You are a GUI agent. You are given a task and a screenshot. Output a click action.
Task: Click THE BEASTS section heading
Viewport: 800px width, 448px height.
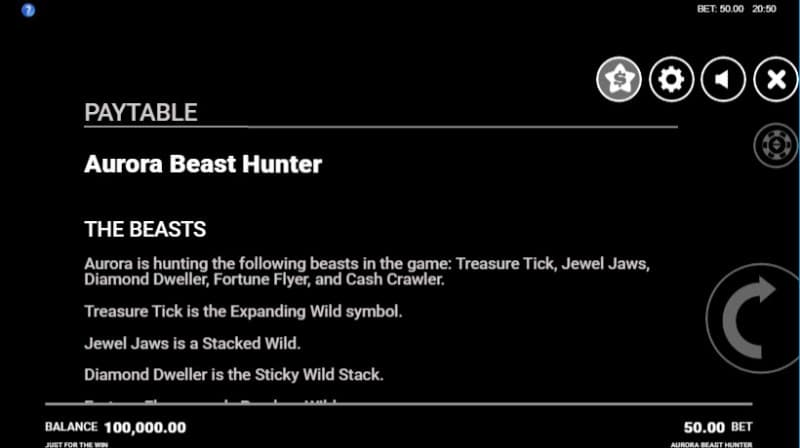[145, 229]
